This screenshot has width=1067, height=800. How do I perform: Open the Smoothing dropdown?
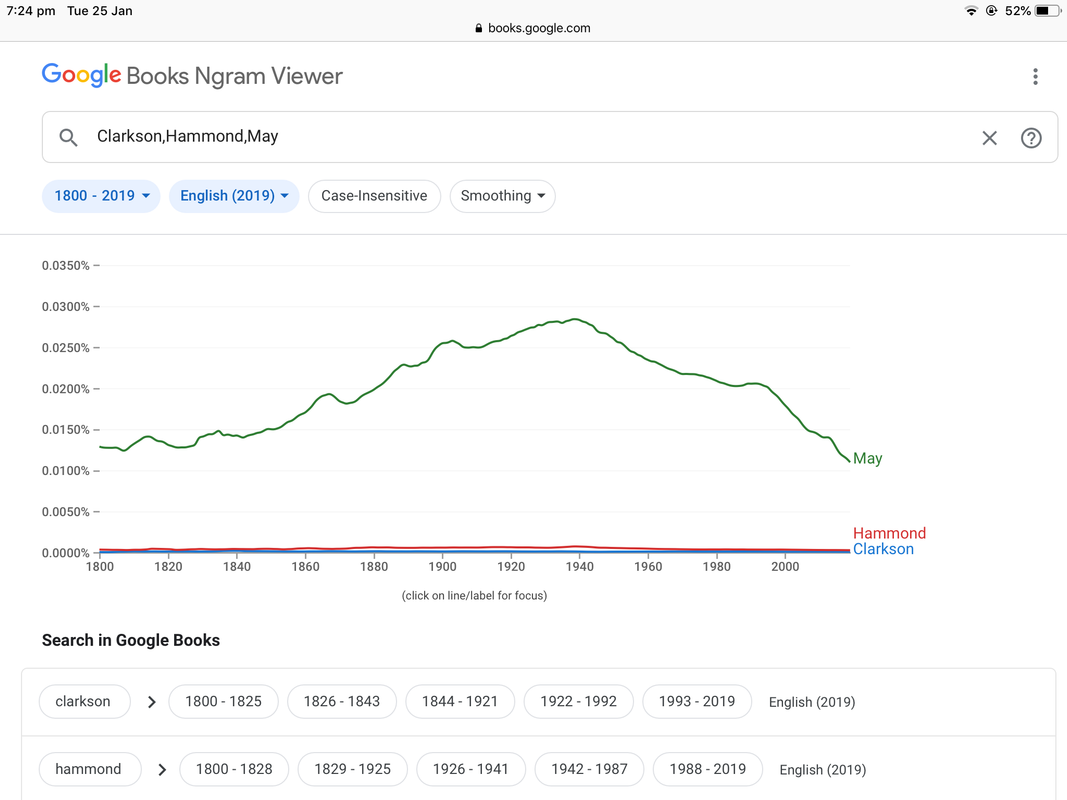pos(502,196)
